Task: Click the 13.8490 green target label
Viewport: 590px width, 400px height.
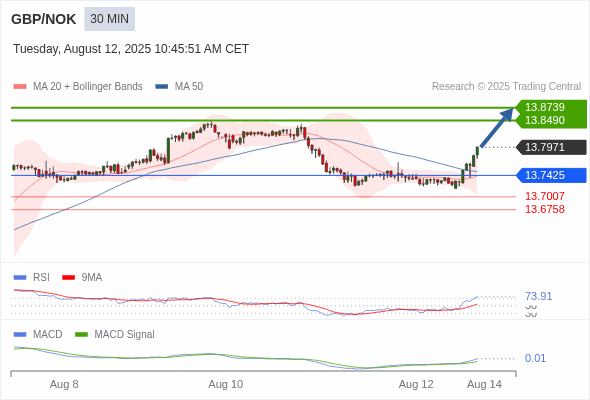Action: (544, 120)
